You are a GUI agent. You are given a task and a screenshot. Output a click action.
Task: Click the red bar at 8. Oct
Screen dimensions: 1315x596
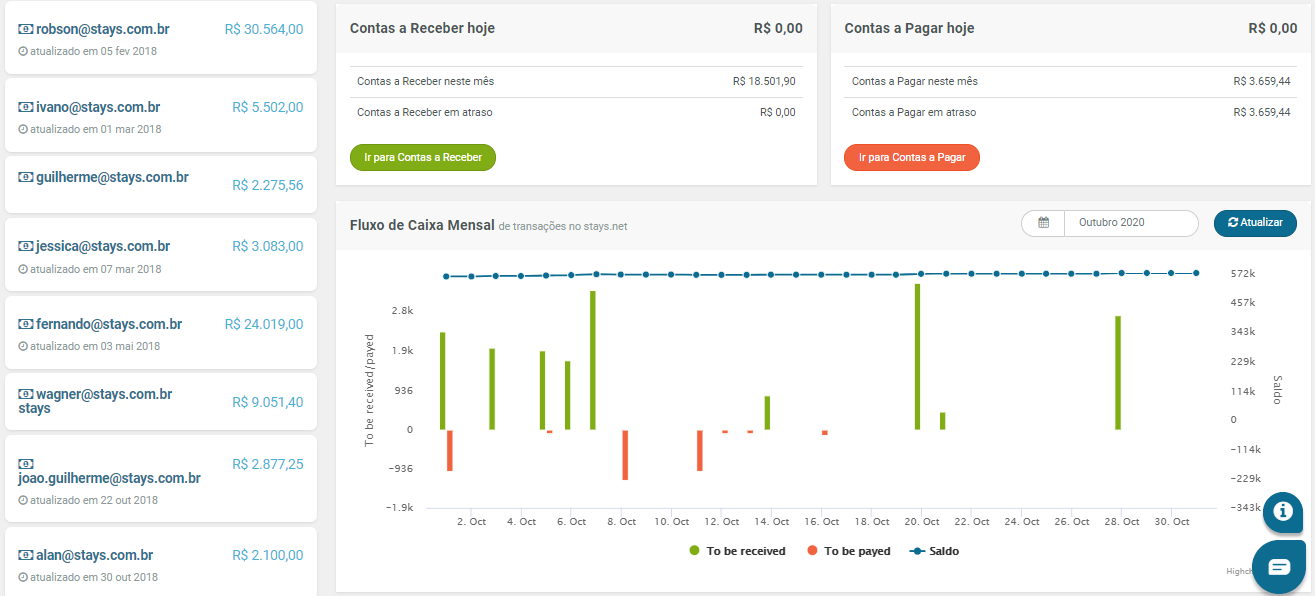click(625, 455)
